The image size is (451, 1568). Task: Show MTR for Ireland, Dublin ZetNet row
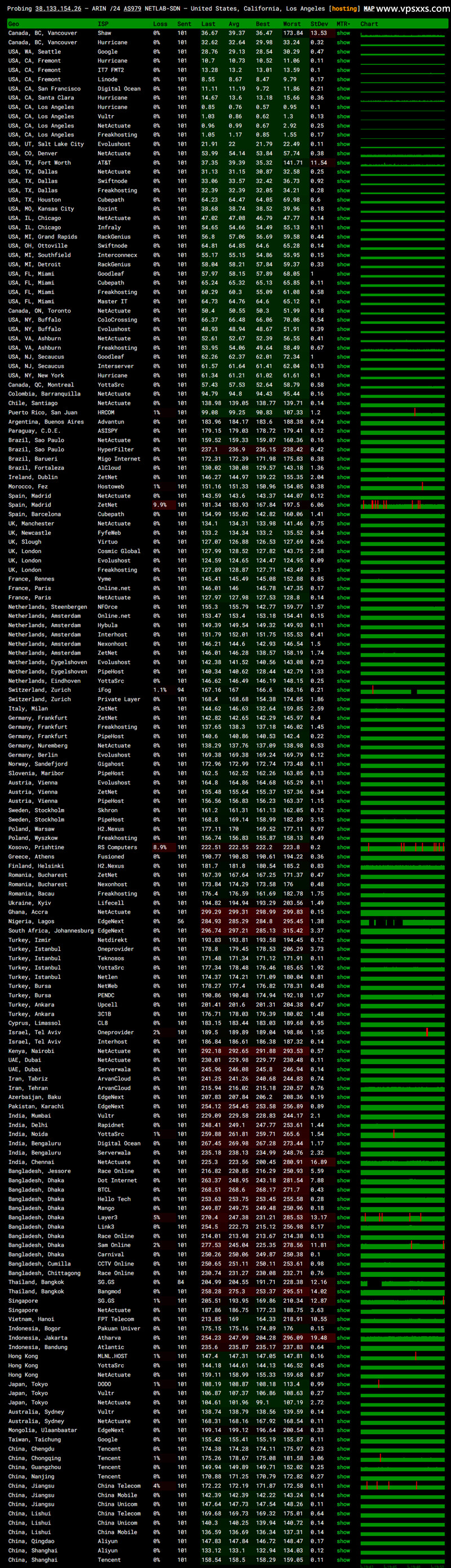tap(343, 477)
